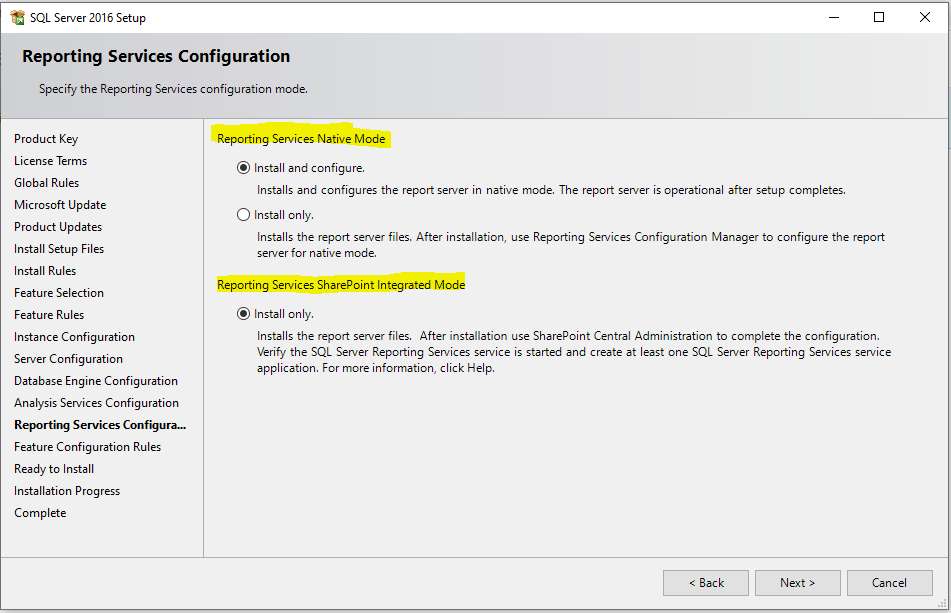Open the Product Key step

click(46, 139)
